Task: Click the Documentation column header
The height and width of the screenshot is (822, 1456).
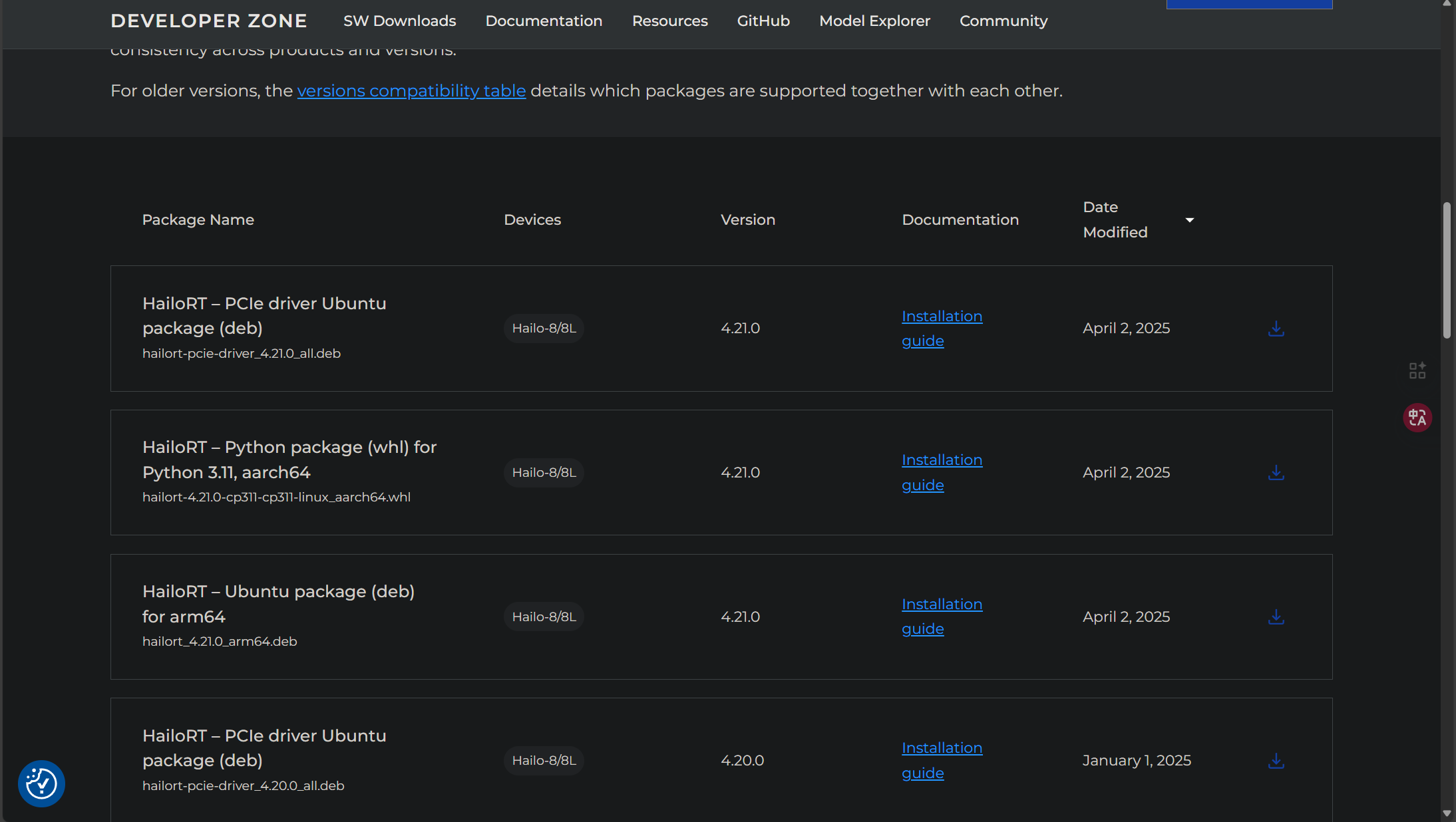Action: [960, 220]
